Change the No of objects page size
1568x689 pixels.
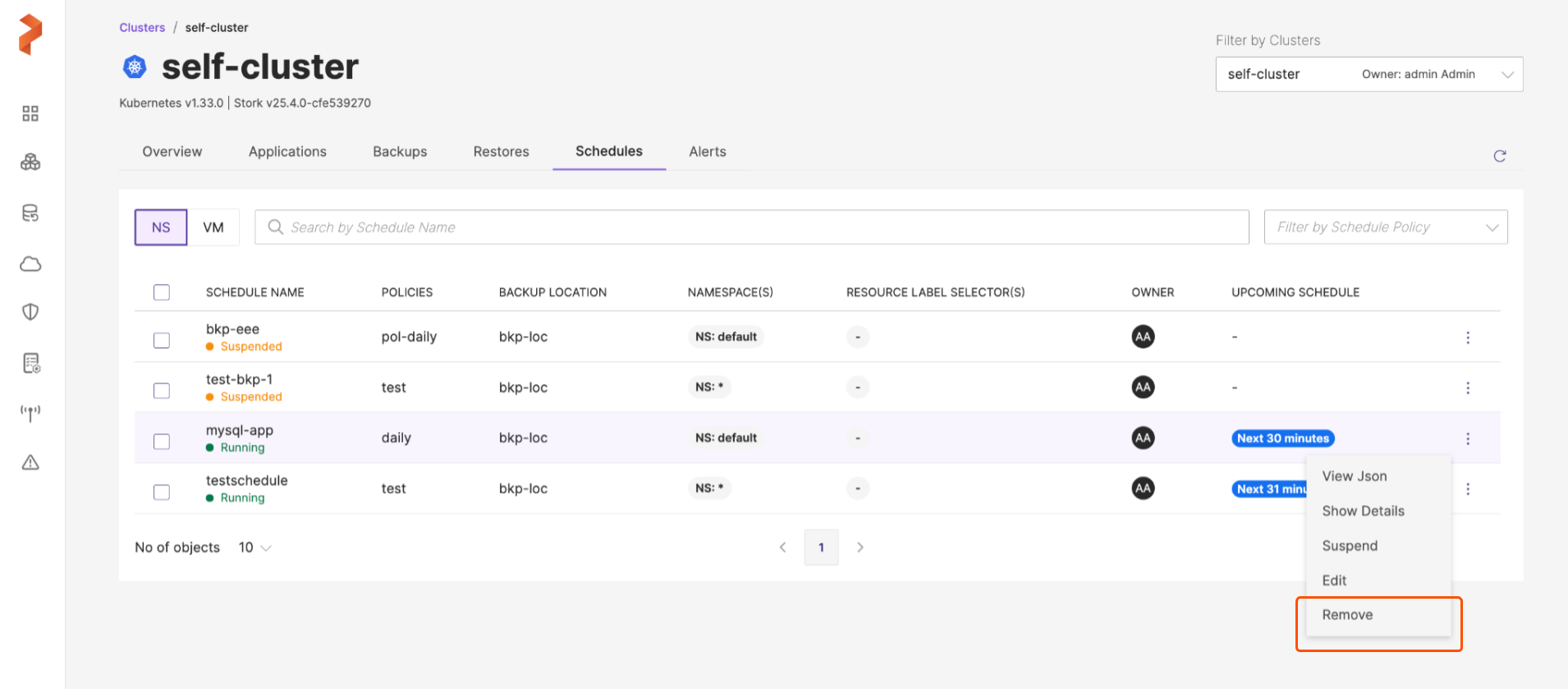click(254, 548)
